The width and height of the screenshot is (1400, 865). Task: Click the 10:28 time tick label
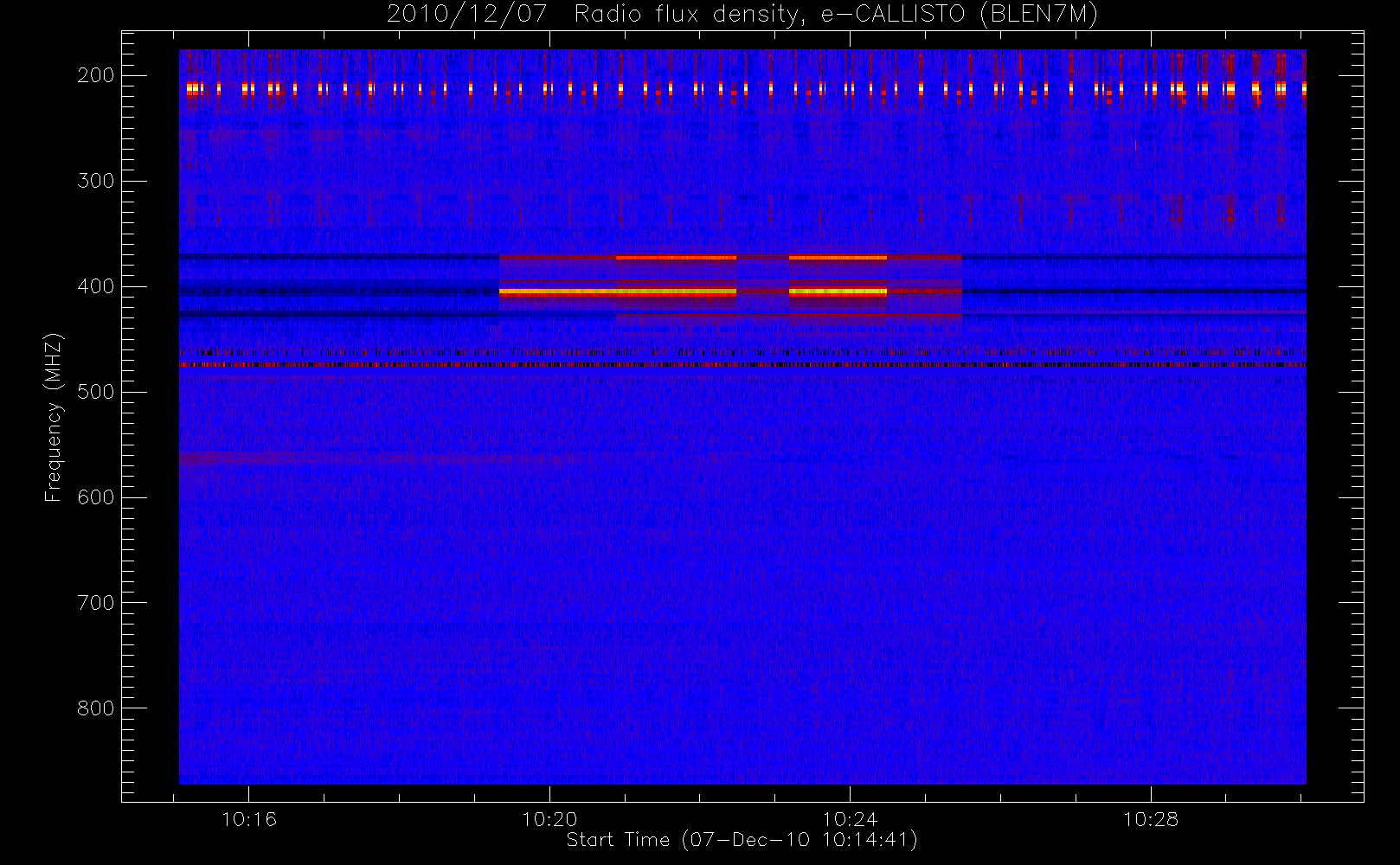click(x=1151, y=819)
